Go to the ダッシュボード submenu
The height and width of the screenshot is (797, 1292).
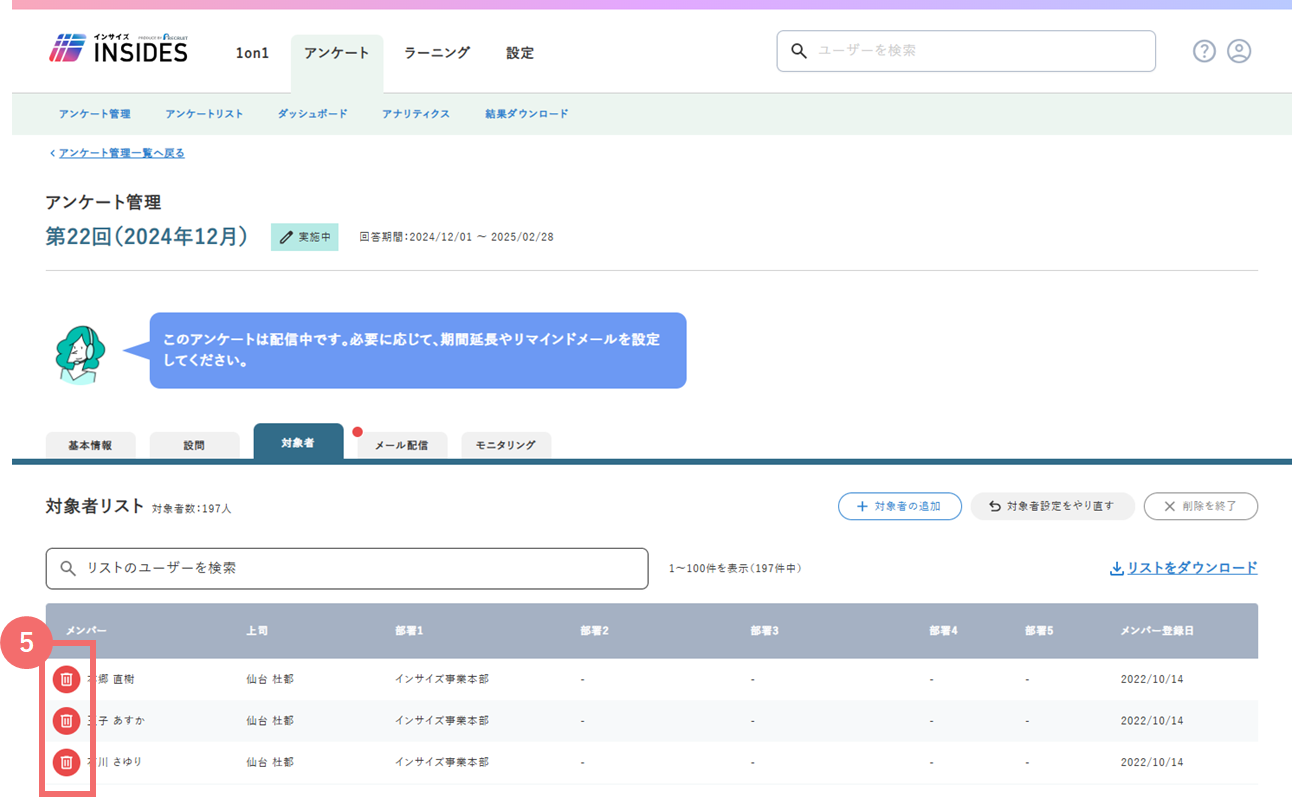[x=313, y=114]
